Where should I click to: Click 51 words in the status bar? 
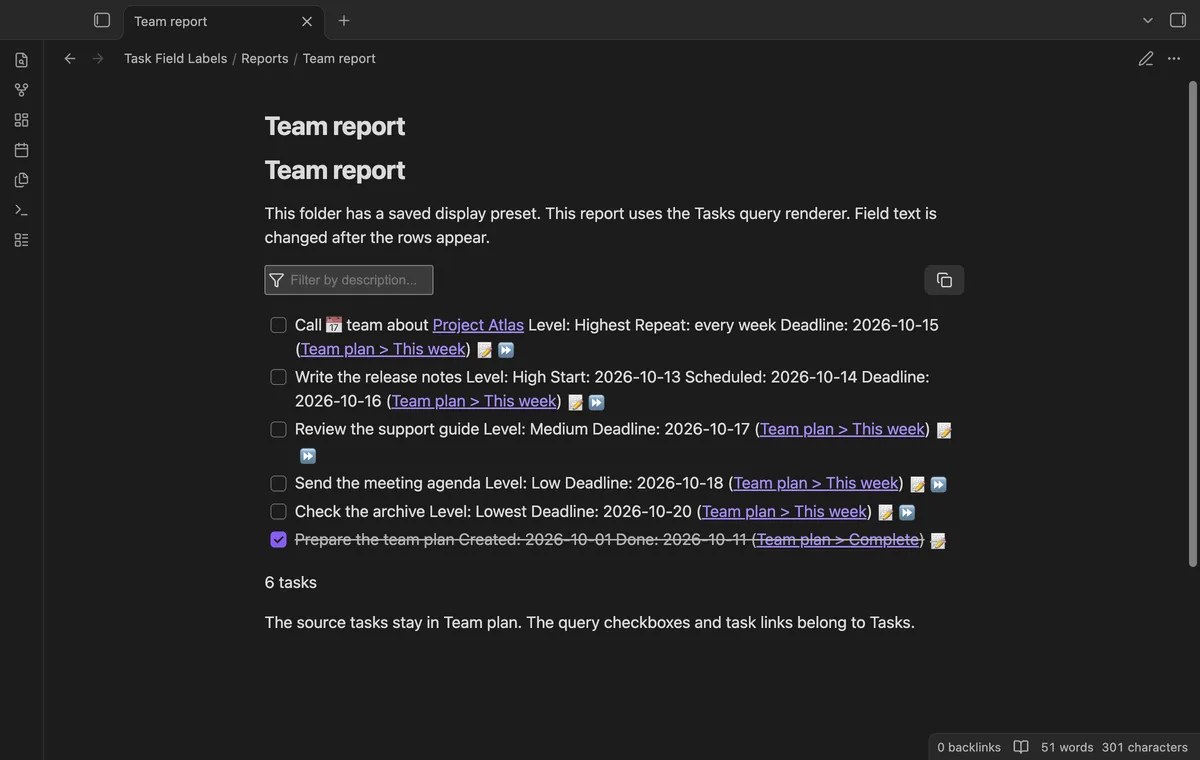pos(1067,747)
